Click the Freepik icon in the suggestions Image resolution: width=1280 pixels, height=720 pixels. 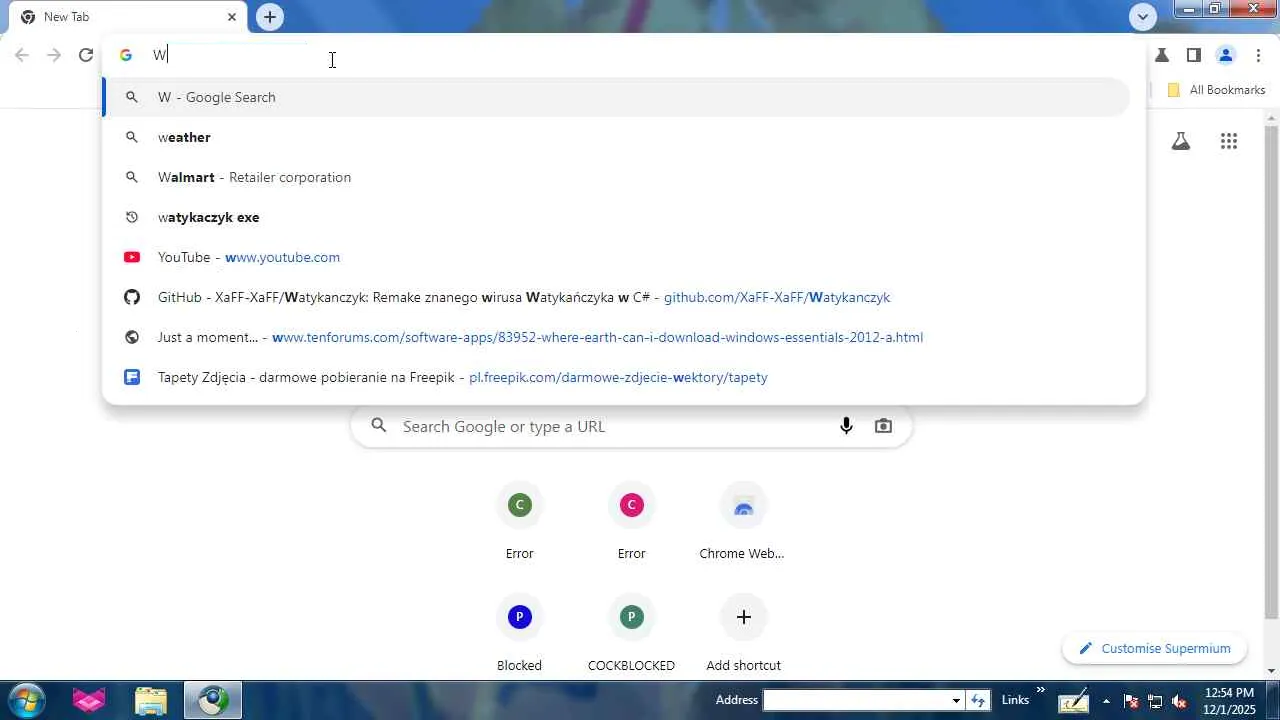pyautogui.click(x=131, y=377)
